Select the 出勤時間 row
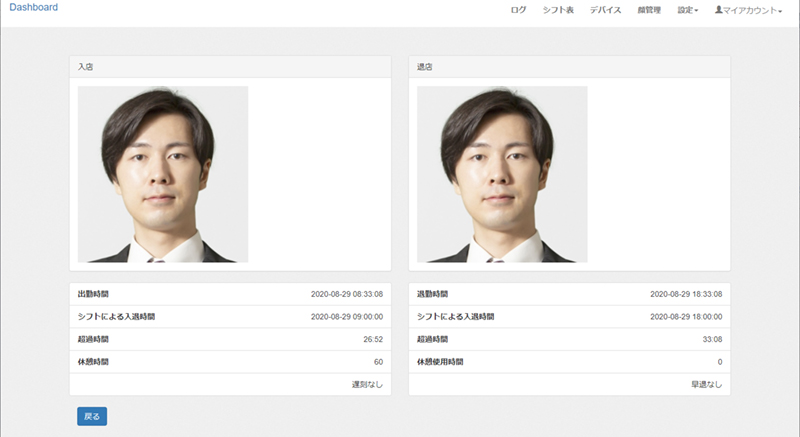Image resolution: width=800 pixels, height=437 pixels. (x=230, y=294)
